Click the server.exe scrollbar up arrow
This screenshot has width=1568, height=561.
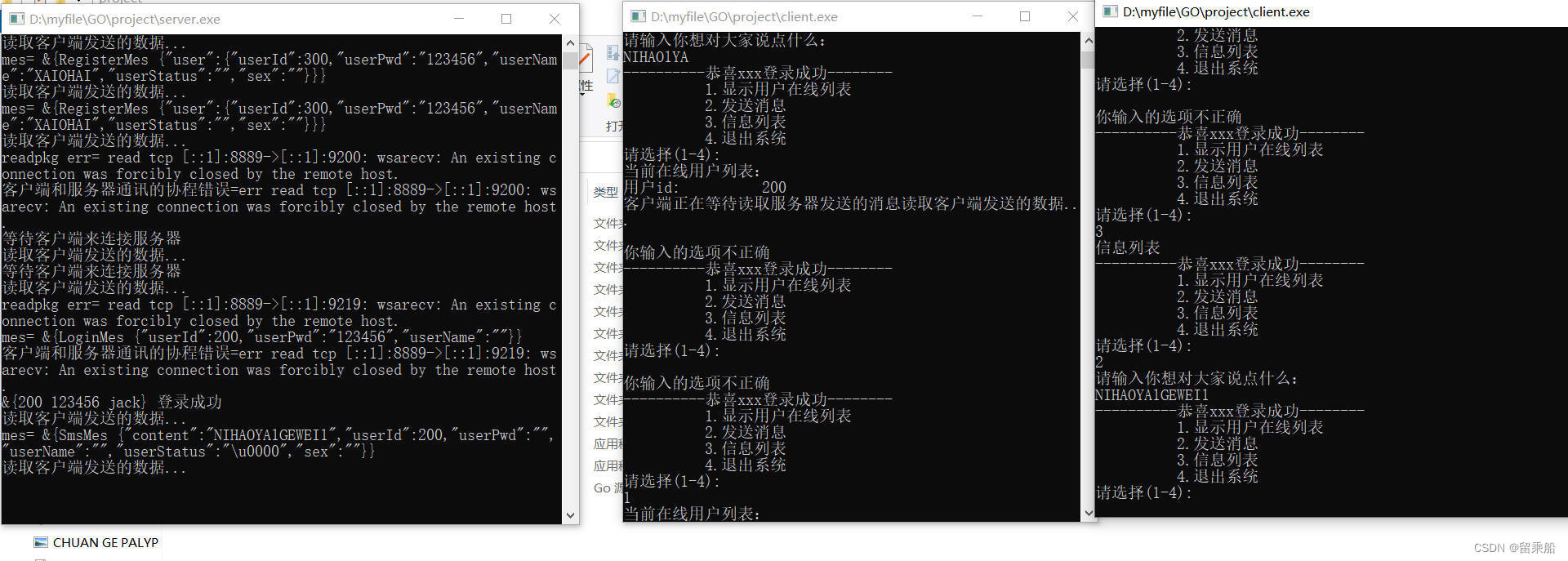tap(570, 42)
